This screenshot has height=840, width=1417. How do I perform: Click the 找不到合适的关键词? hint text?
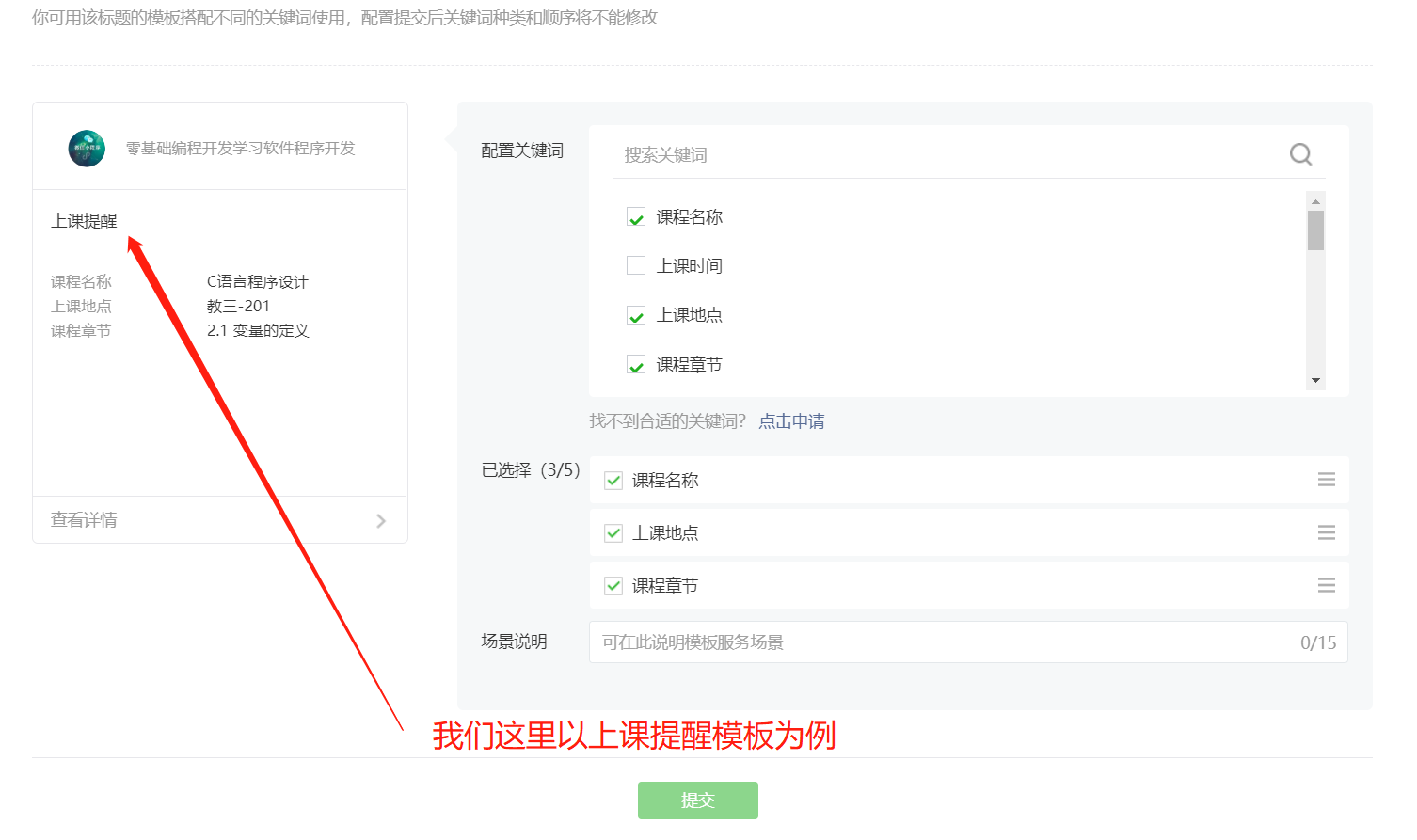668,421
